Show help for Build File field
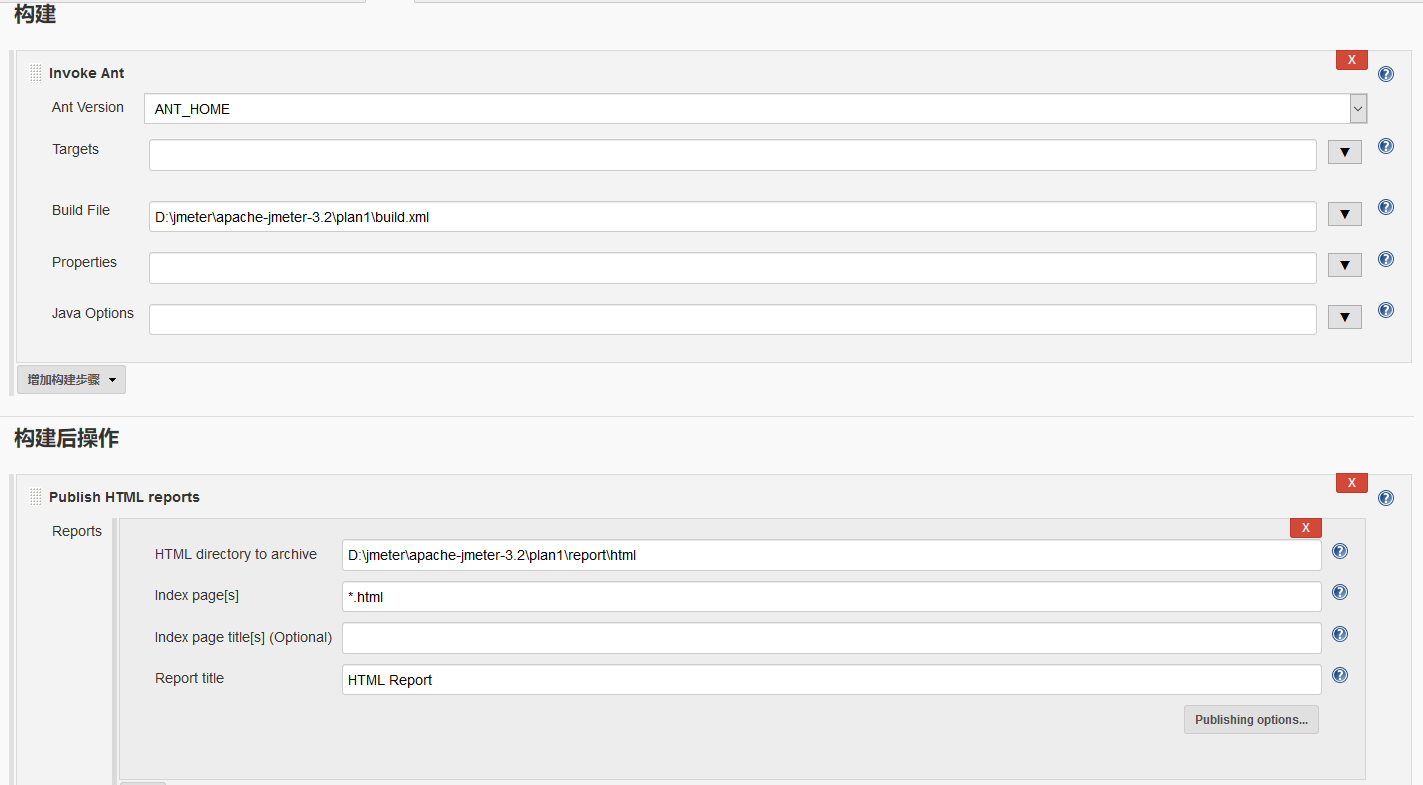The width and height of the screenshot is (1423, 785). click(x=1385, y=207)
